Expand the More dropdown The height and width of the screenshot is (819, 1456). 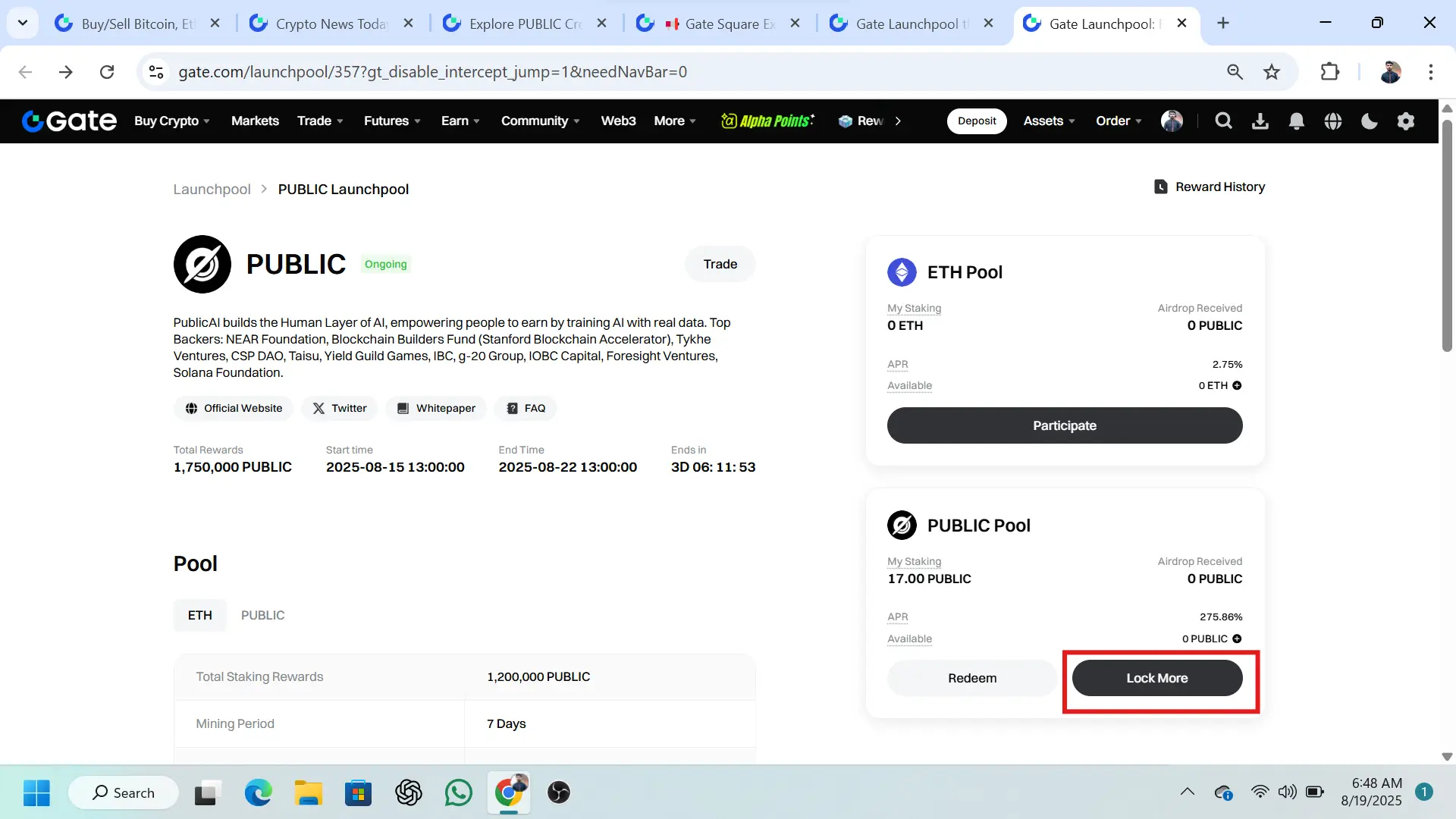click(675, 121)
